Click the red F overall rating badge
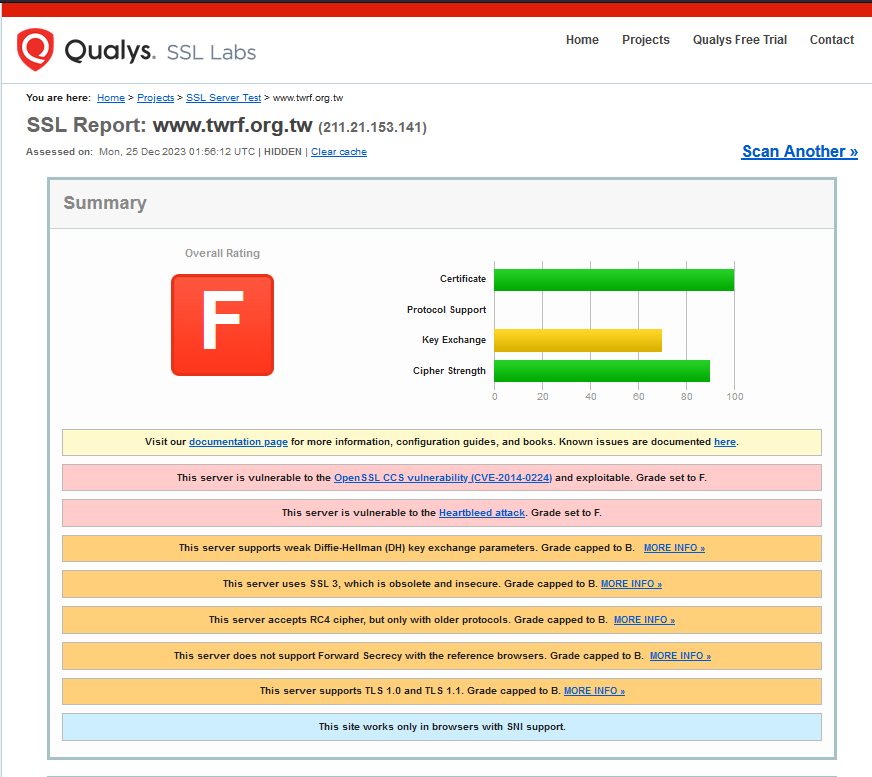This screenshot has width=872, height=777. click(222, 325)
